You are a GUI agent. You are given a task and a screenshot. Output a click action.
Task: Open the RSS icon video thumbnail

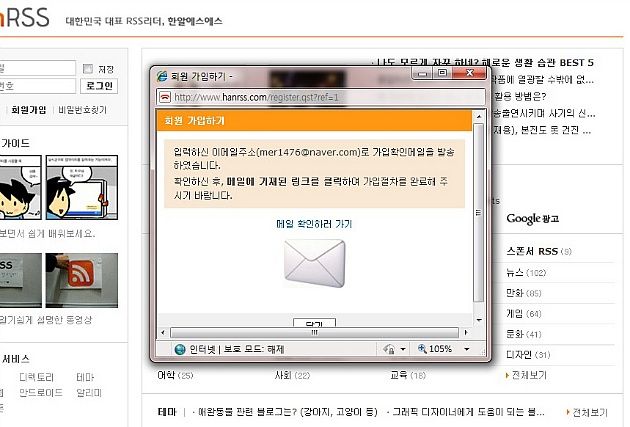click(x=82, y=280)
